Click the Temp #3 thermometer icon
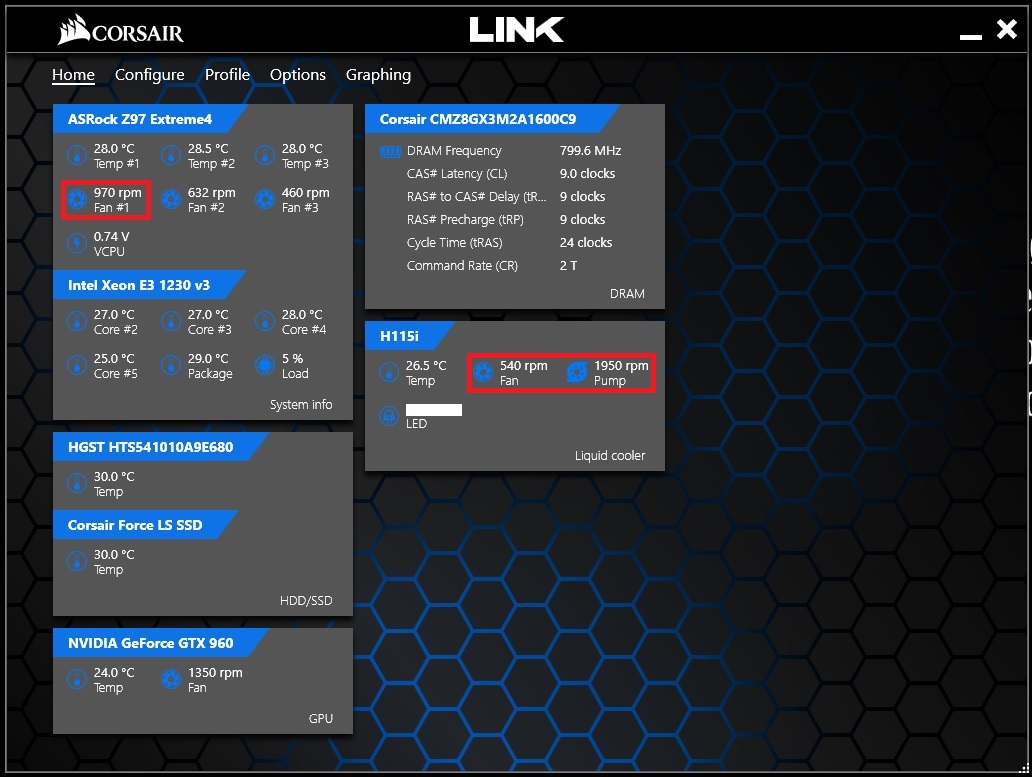1032x777 pixels. 265,155
